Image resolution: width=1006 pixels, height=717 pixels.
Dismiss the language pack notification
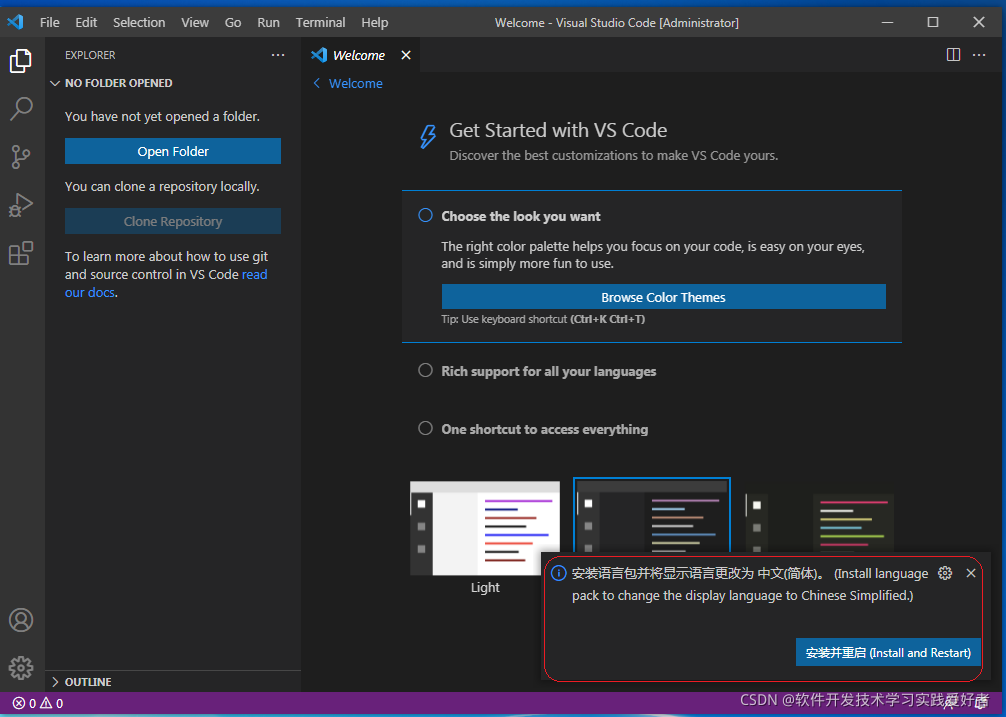tap(971, 573)
